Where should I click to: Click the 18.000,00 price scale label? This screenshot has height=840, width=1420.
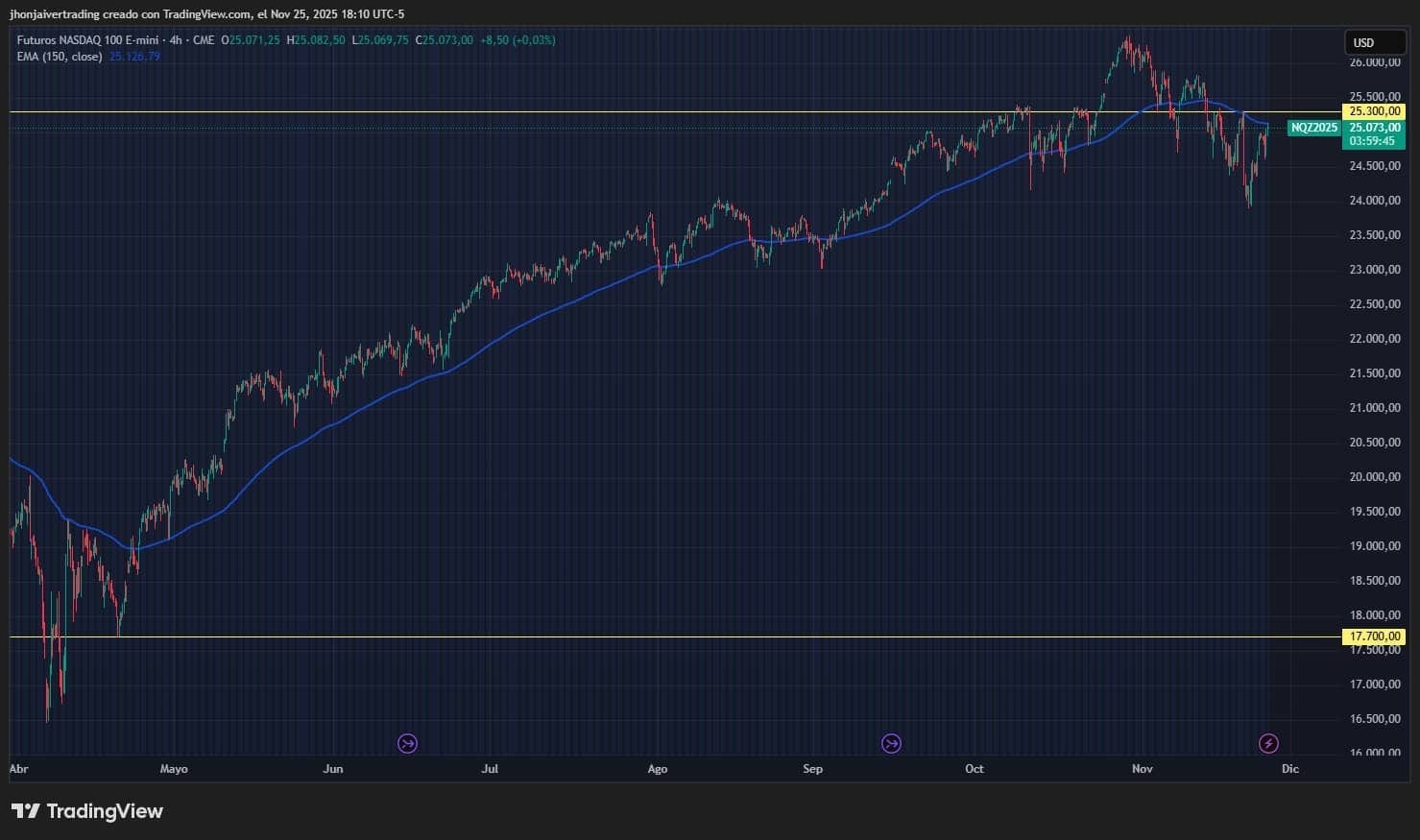coord(1375,615)
